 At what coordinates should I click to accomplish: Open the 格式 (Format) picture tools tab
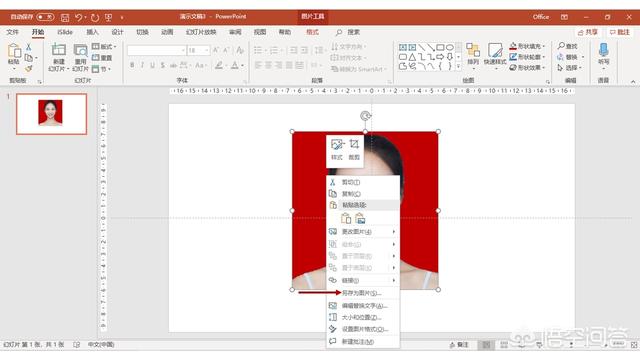click(x=312, y=32)
